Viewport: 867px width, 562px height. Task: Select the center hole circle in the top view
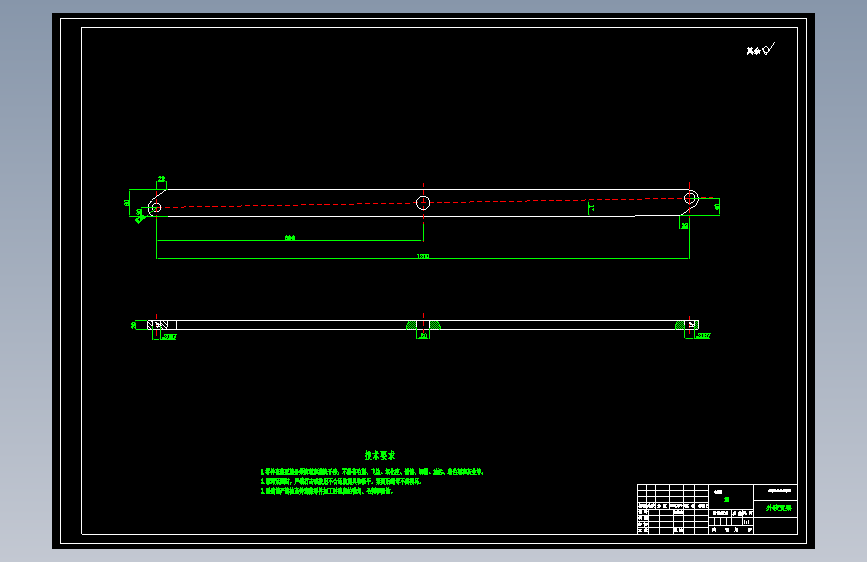click(423, 203)
